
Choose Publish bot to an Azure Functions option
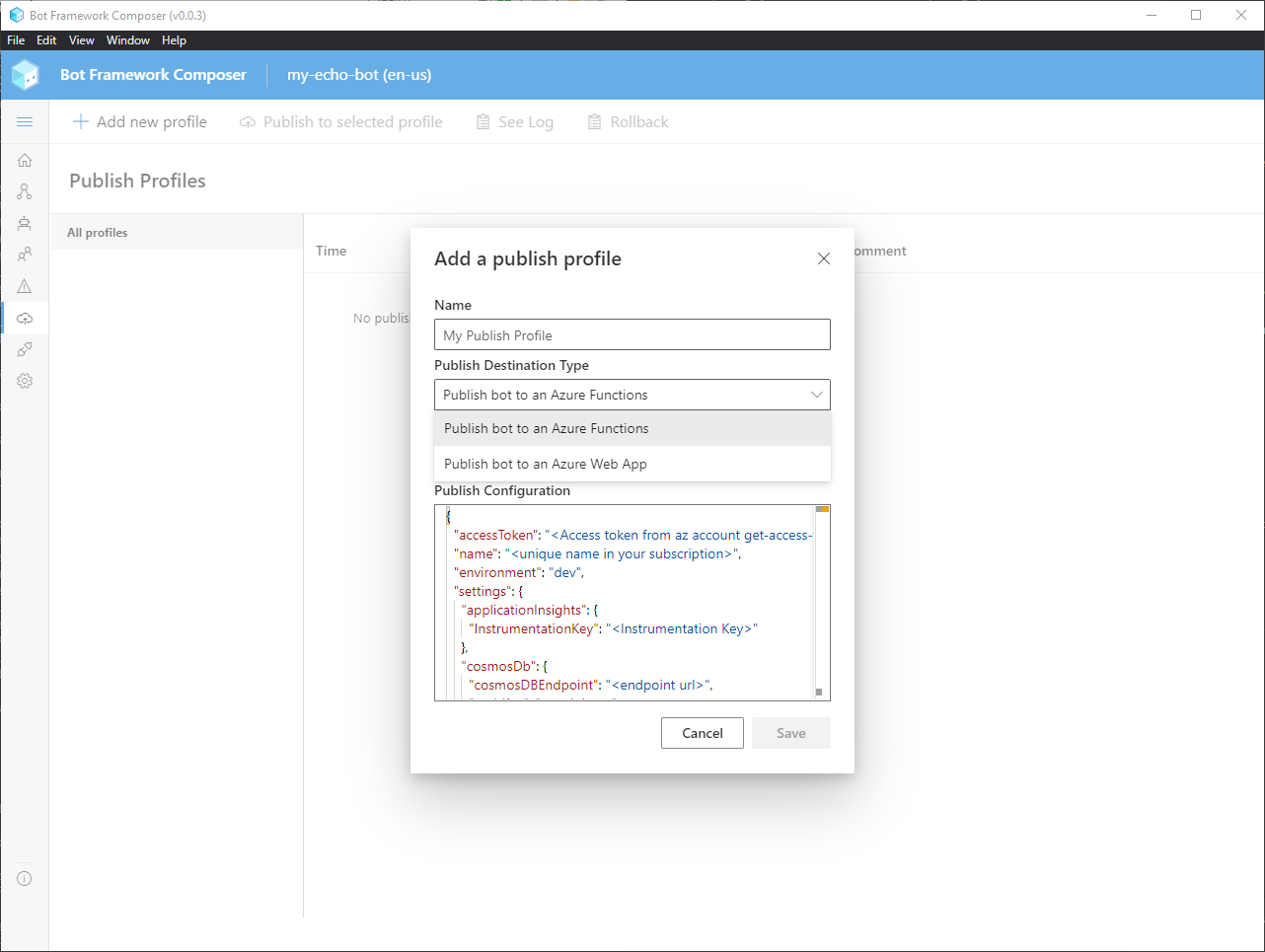[632, 428]
